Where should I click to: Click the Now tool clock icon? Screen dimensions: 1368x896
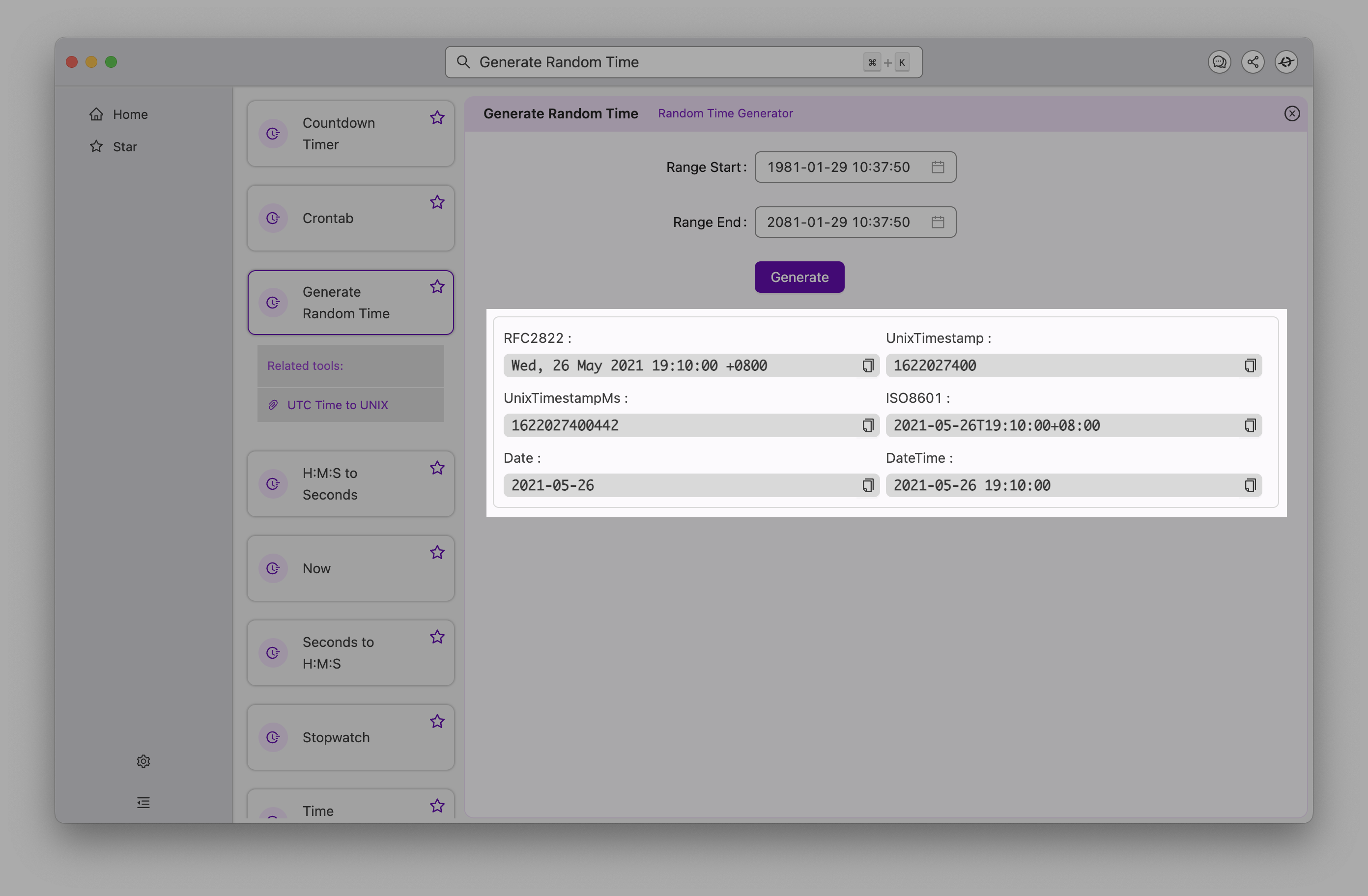coord(273,568)
